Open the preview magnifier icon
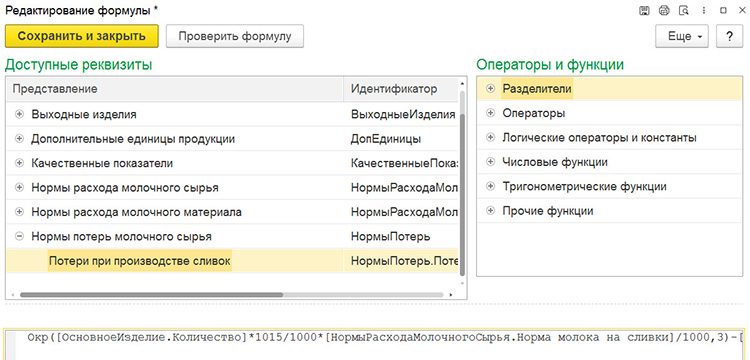The width and height of the screenshot is (750, 360). (x=684, y=11)
